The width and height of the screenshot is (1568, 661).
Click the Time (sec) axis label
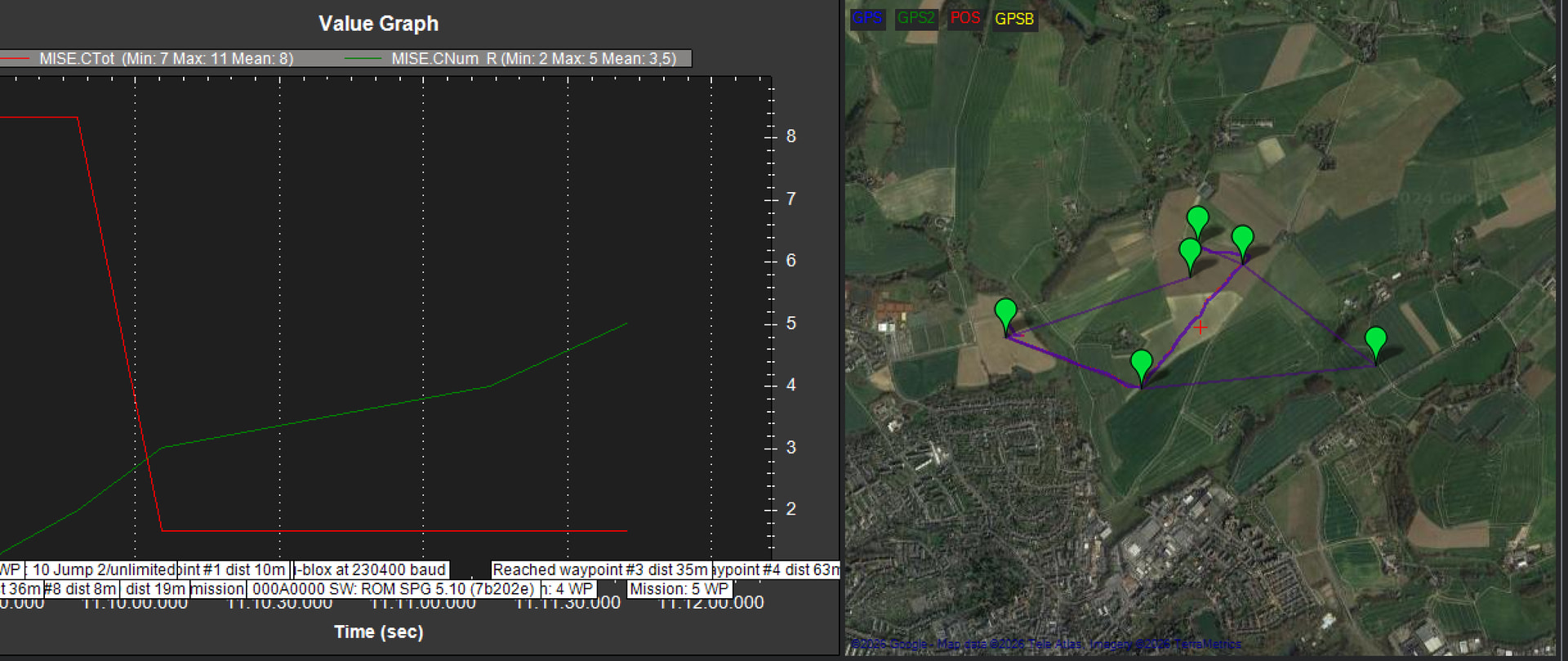point(378,632)
